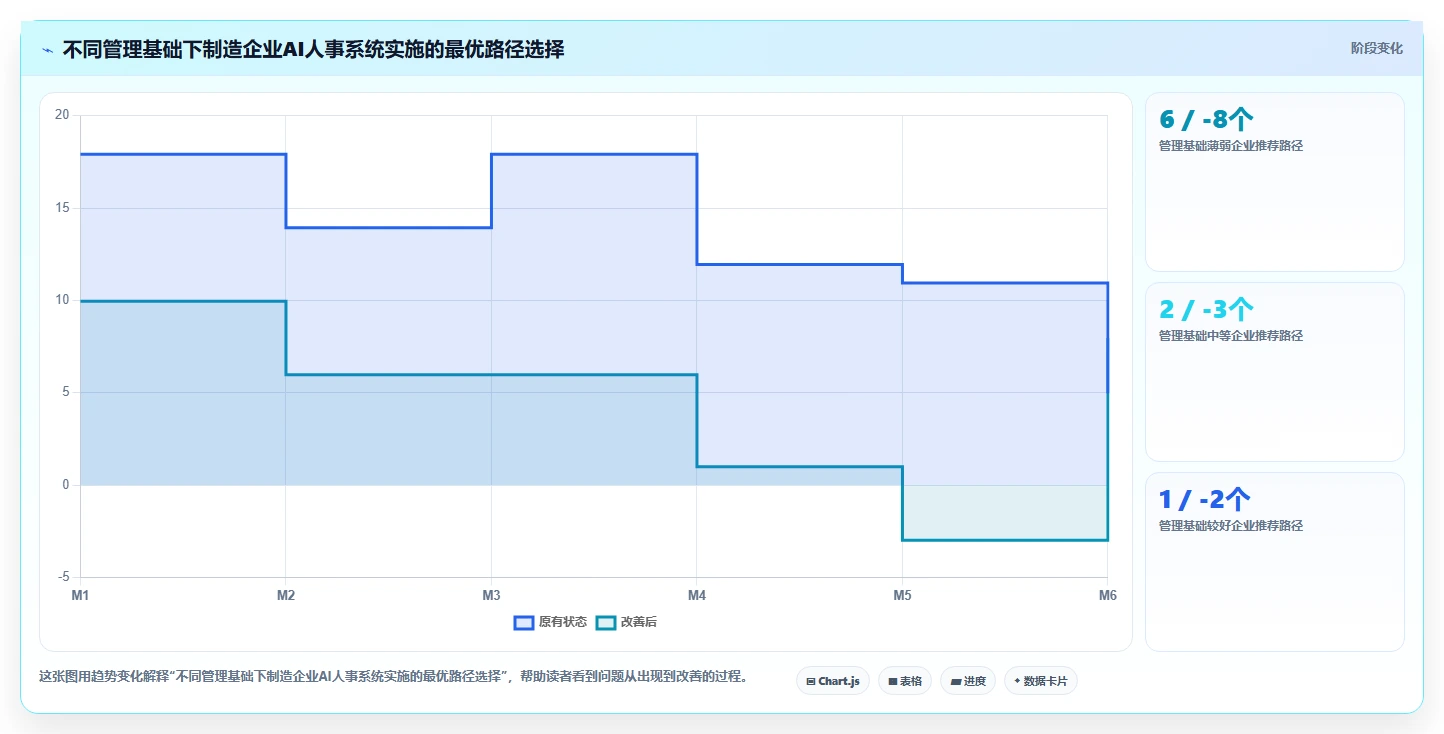
Task: Click the icon inside the 数据卡片 tag
Action: [x=1017, y=681]
